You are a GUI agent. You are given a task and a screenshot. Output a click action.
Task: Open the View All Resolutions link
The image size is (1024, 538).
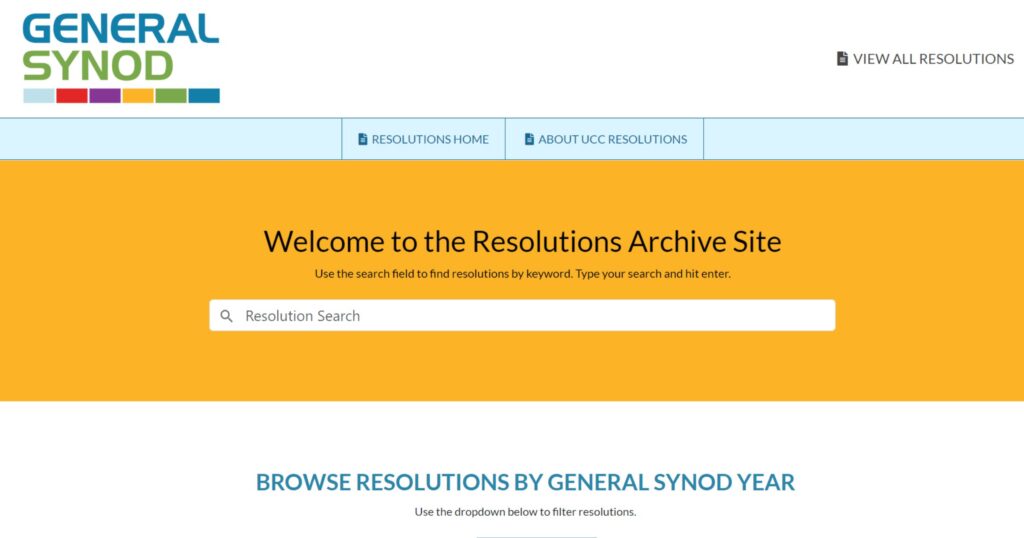coord(925,59)
